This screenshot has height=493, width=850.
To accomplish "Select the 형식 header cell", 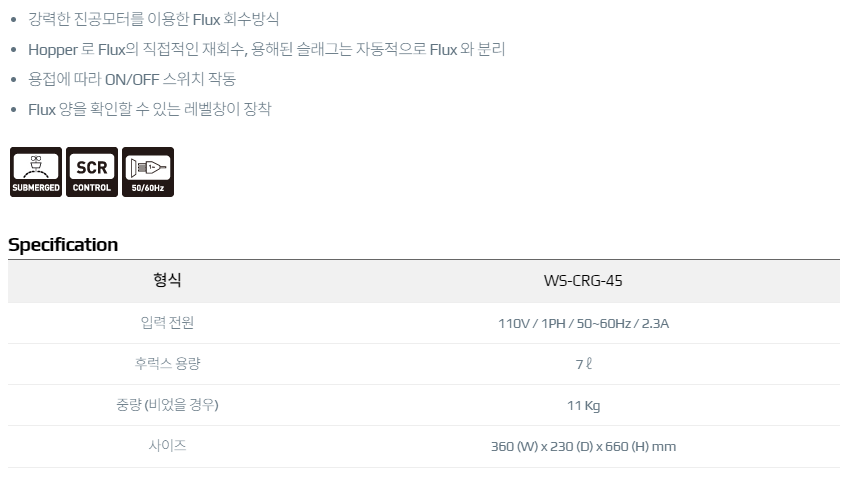I will tap(167, 280).
